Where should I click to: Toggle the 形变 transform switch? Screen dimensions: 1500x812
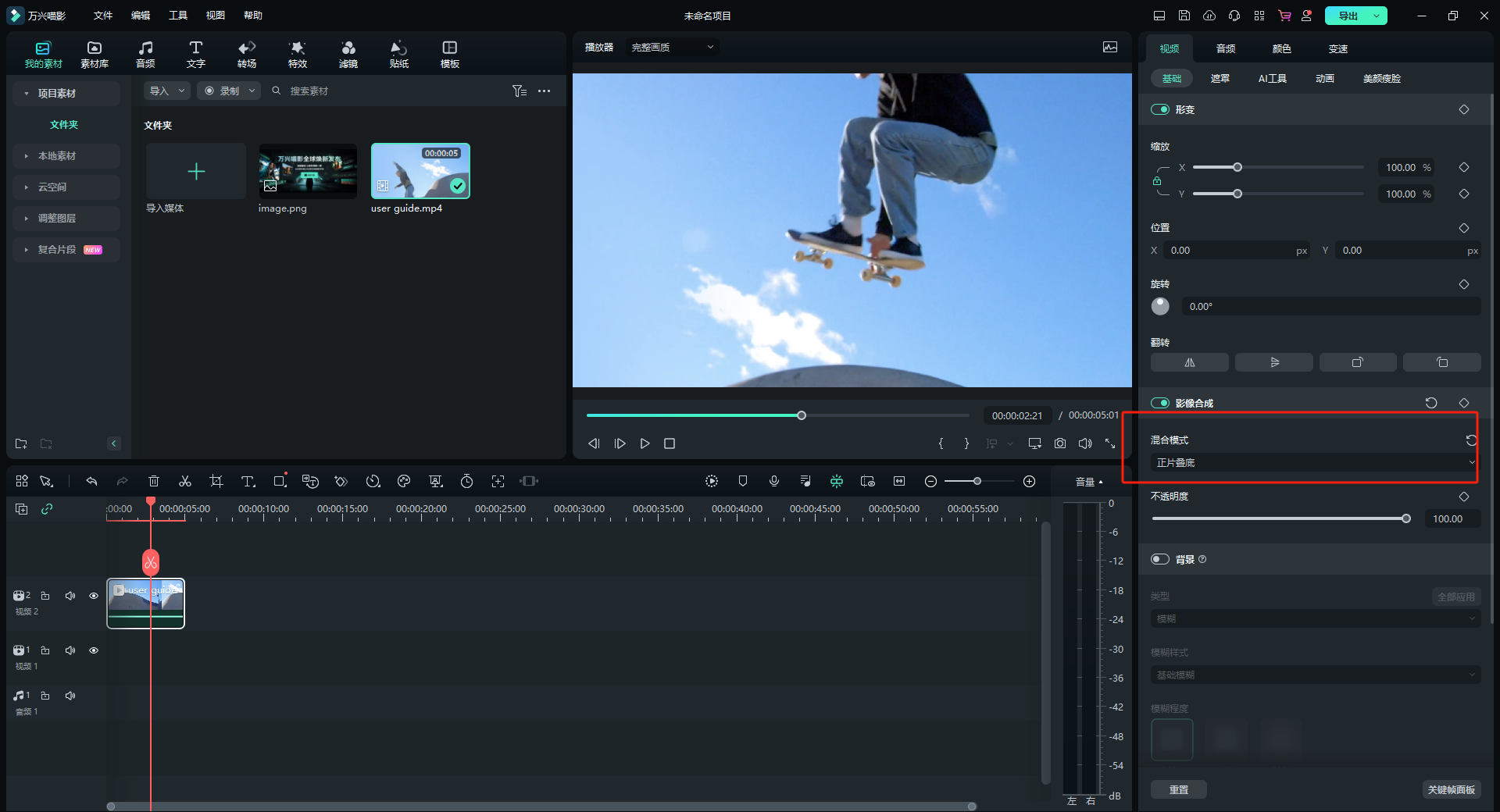point(1160,109)
